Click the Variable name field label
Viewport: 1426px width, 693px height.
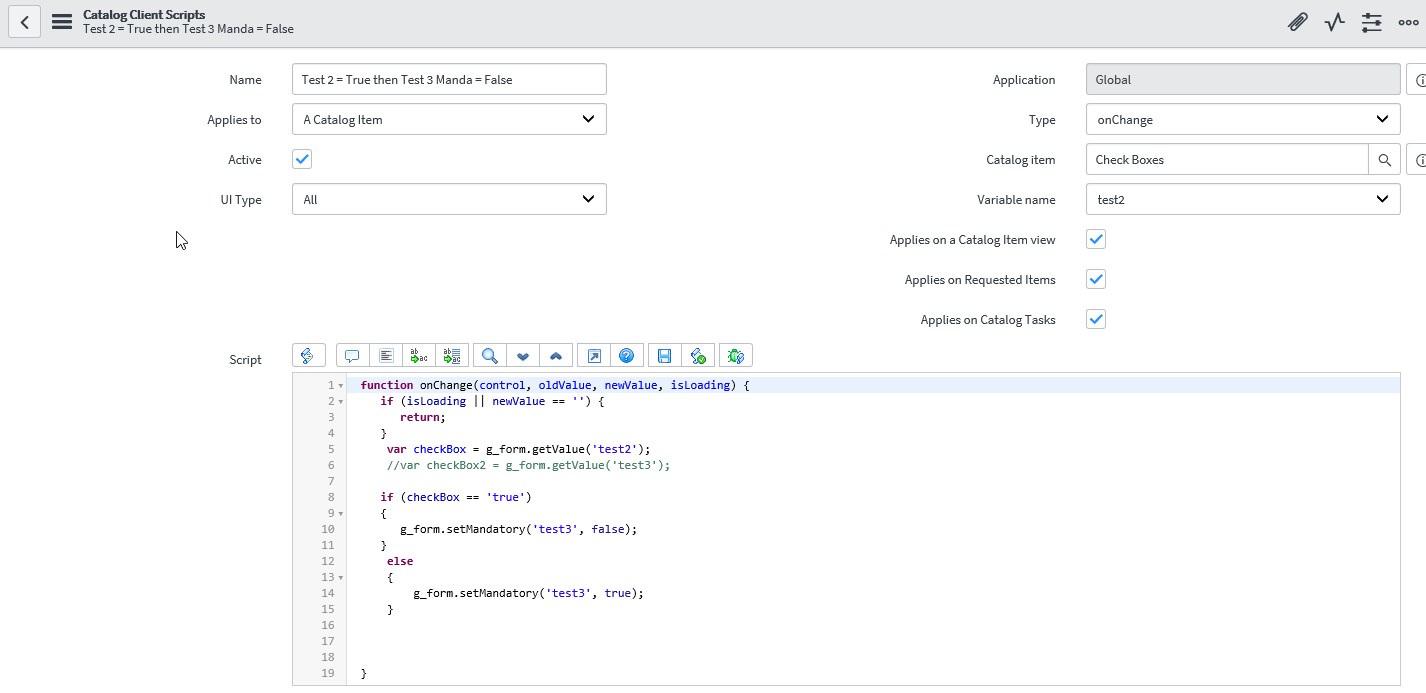[1016, 200]
